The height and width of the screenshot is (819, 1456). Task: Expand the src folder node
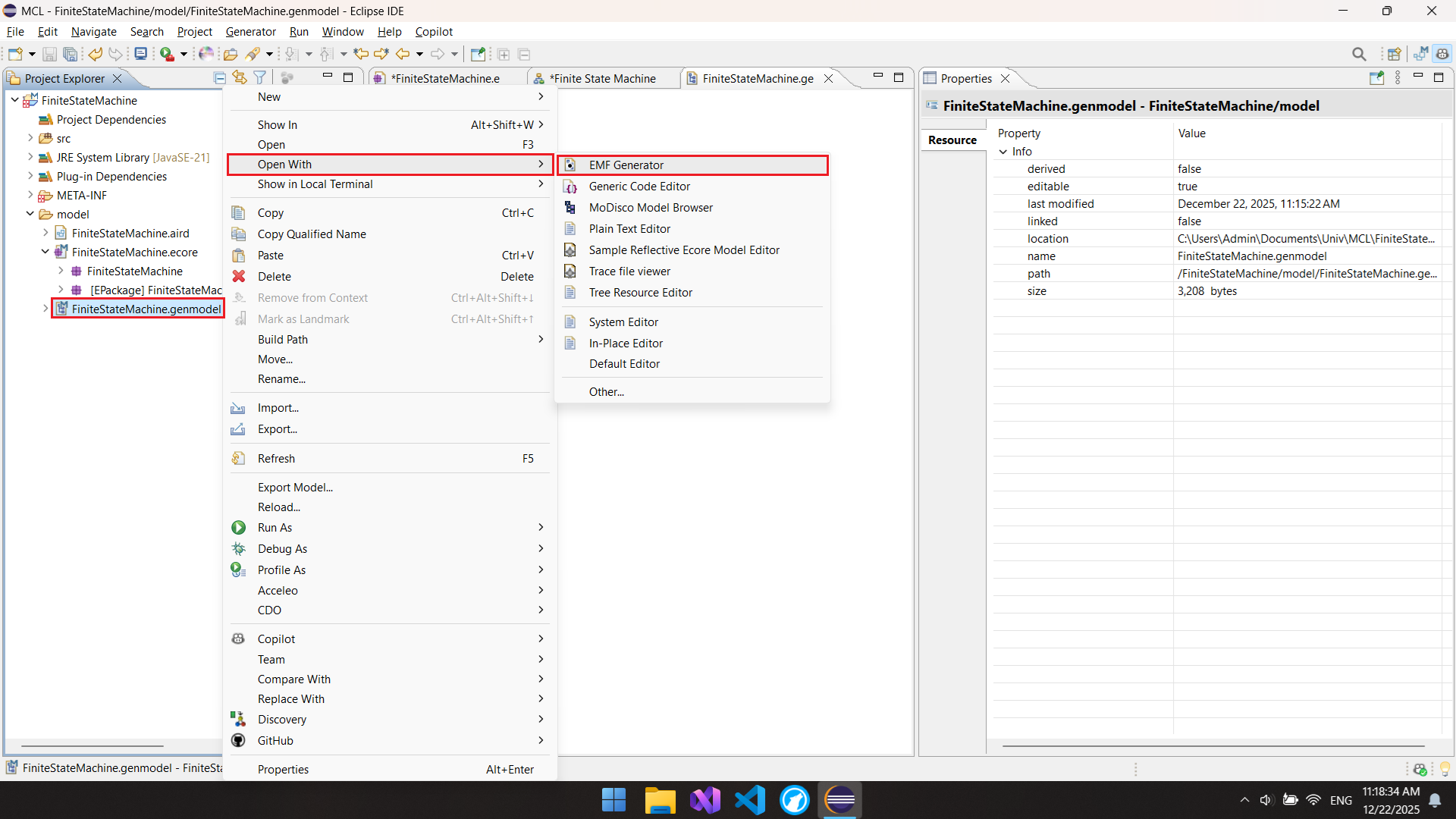[30, 138]
